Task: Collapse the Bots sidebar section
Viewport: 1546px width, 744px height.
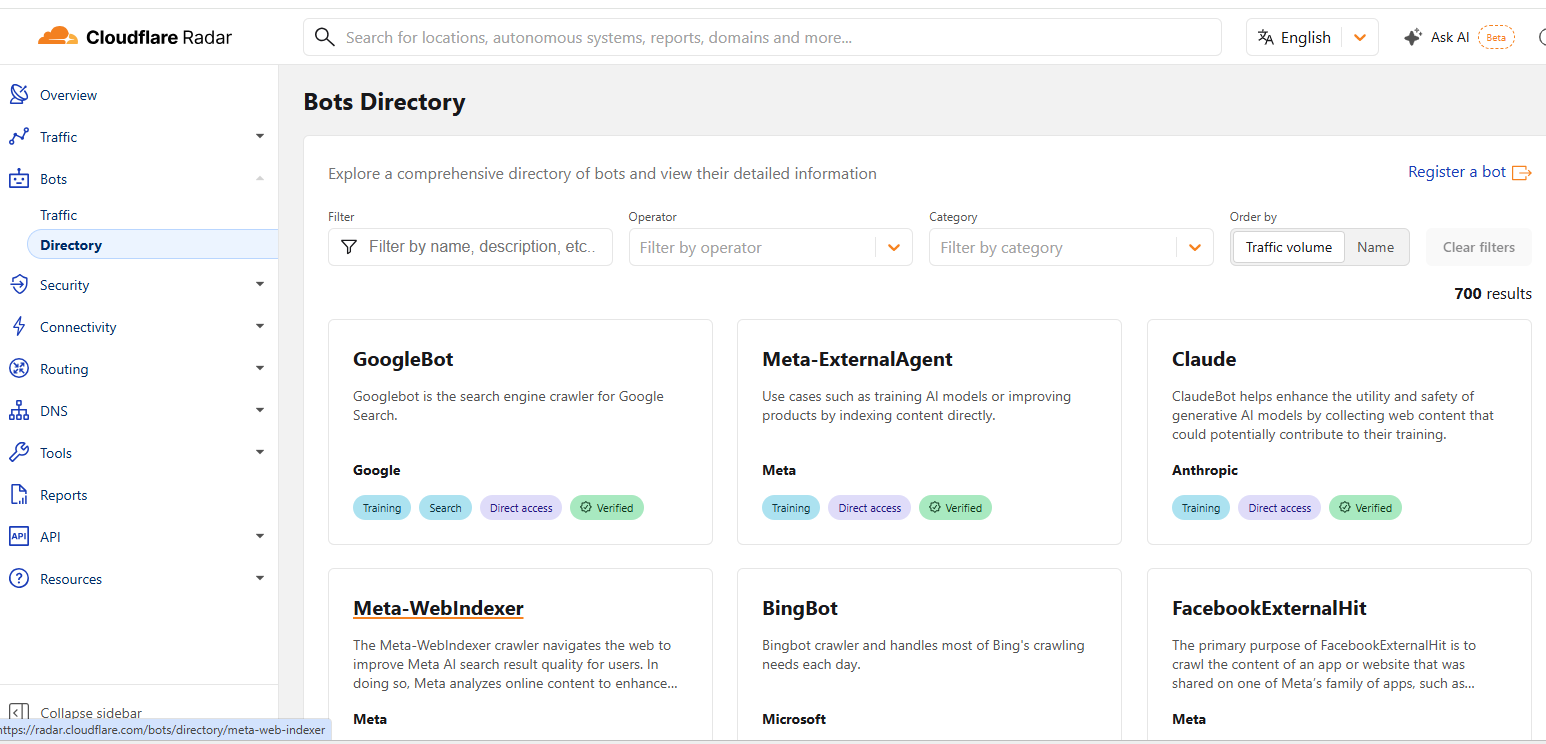Action: tap(260, 179)
